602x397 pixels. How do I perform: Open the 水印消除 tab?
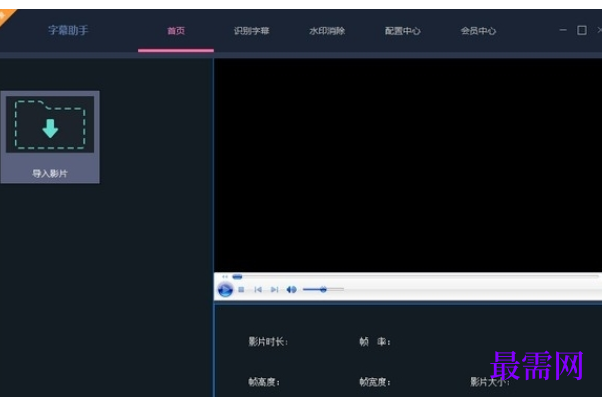[x=327, y=31]
